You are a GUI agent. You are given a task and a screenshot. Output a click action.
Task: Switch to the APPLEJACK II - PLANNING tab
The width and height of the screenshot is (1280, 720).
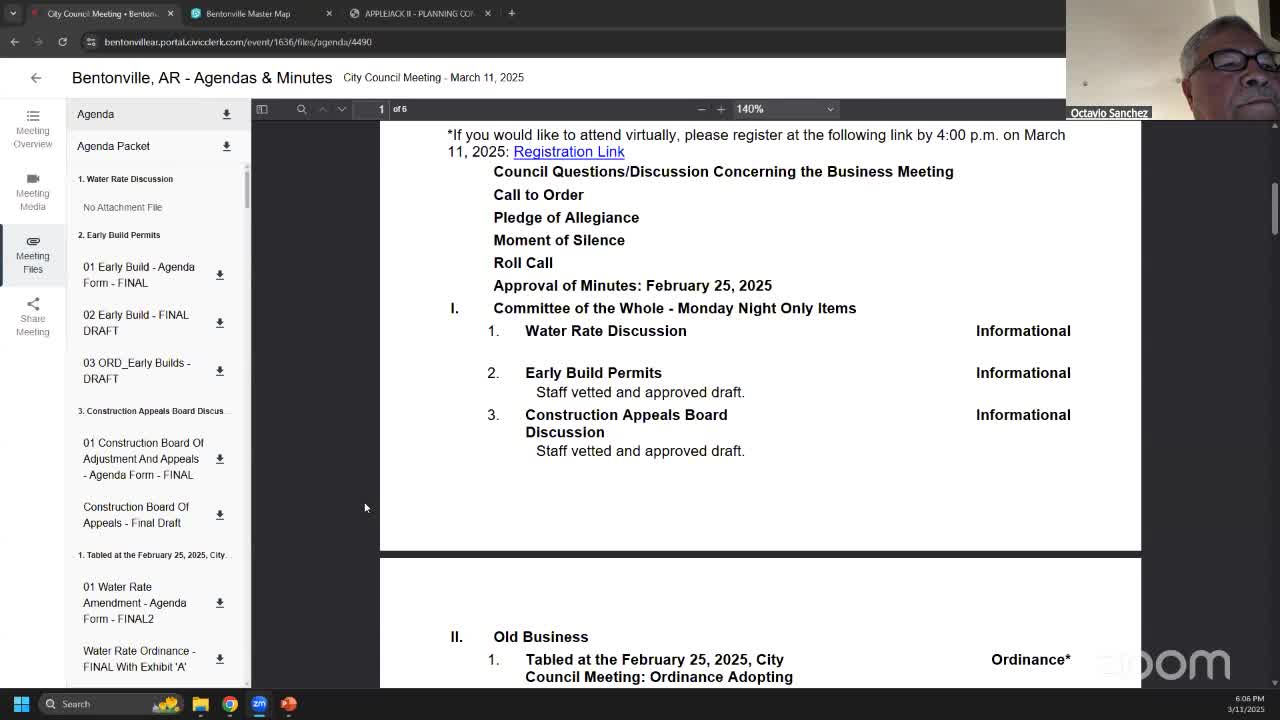[x=419, y=14]
